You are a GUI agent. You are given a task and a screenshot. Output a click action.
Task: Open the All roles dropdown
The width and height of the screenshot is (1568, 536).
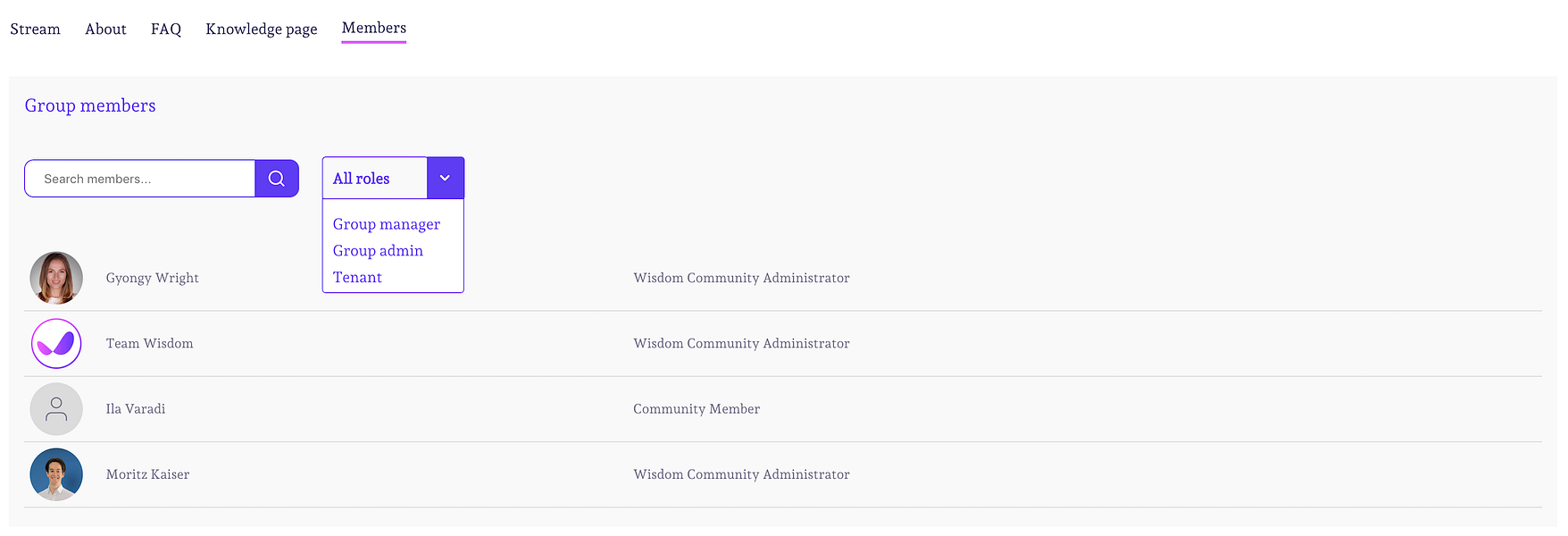(x=374, y=178)
